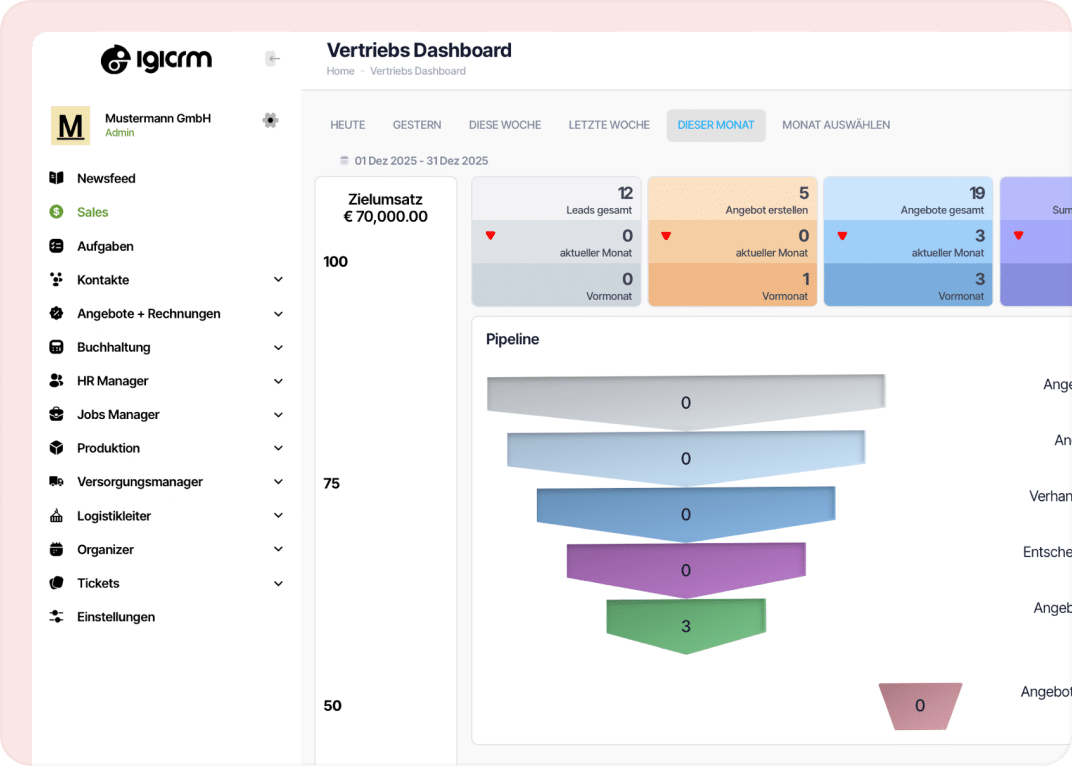Click the Mustermann GmbH company avatar

(70, 125)
